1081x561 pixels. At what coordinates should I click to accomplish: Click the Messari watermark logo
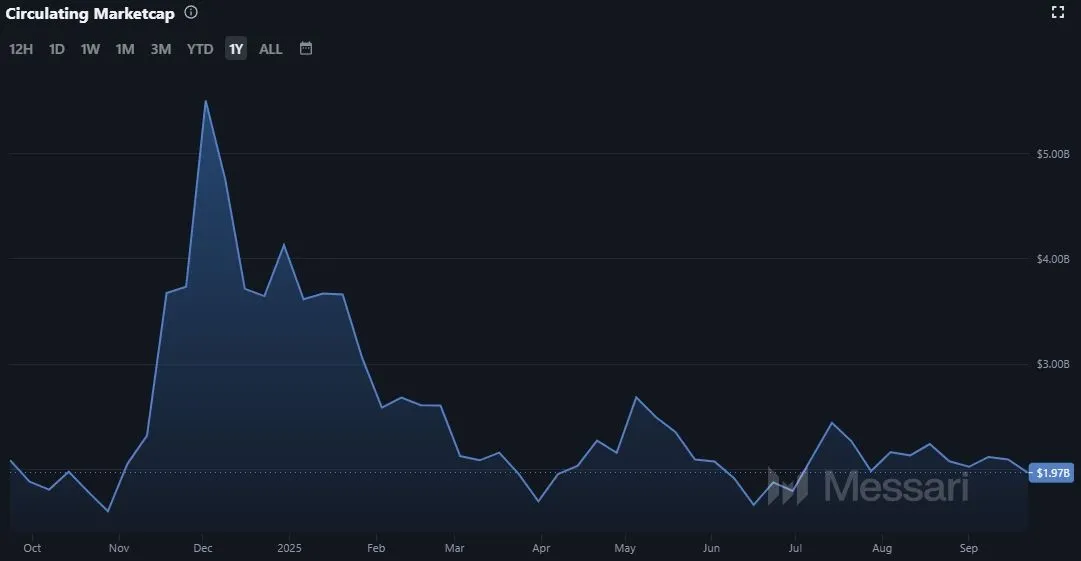868,486
